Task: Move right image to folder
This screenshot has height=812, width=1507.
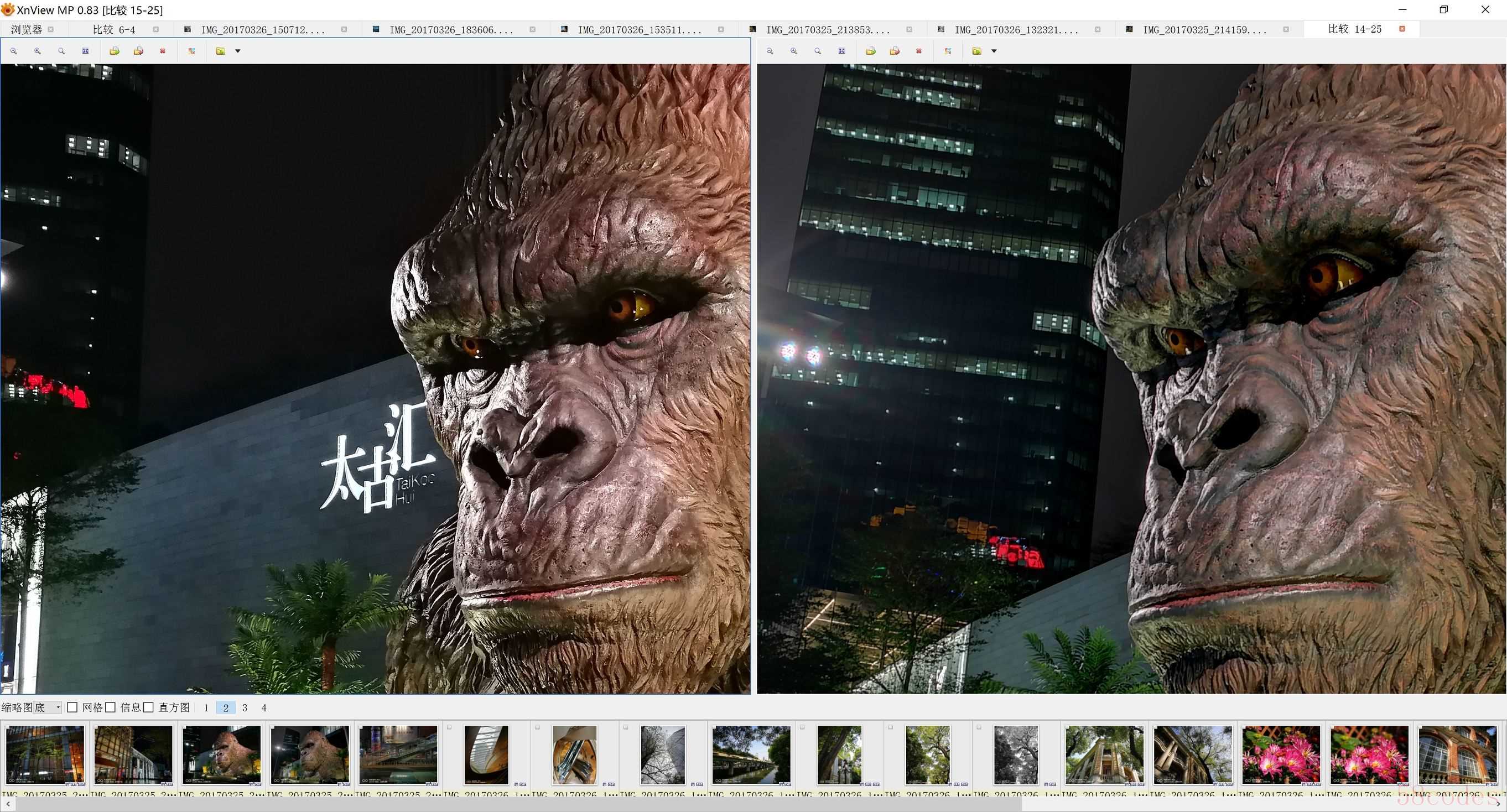Action: [895, 51]
